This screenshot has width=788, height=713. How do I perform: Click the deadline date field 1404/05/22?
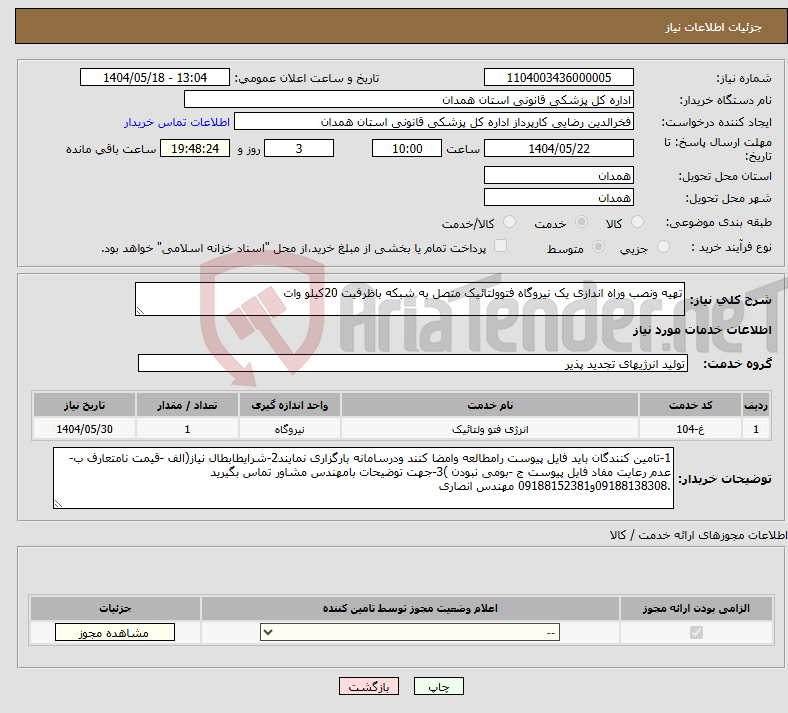(x=559, y=148)
